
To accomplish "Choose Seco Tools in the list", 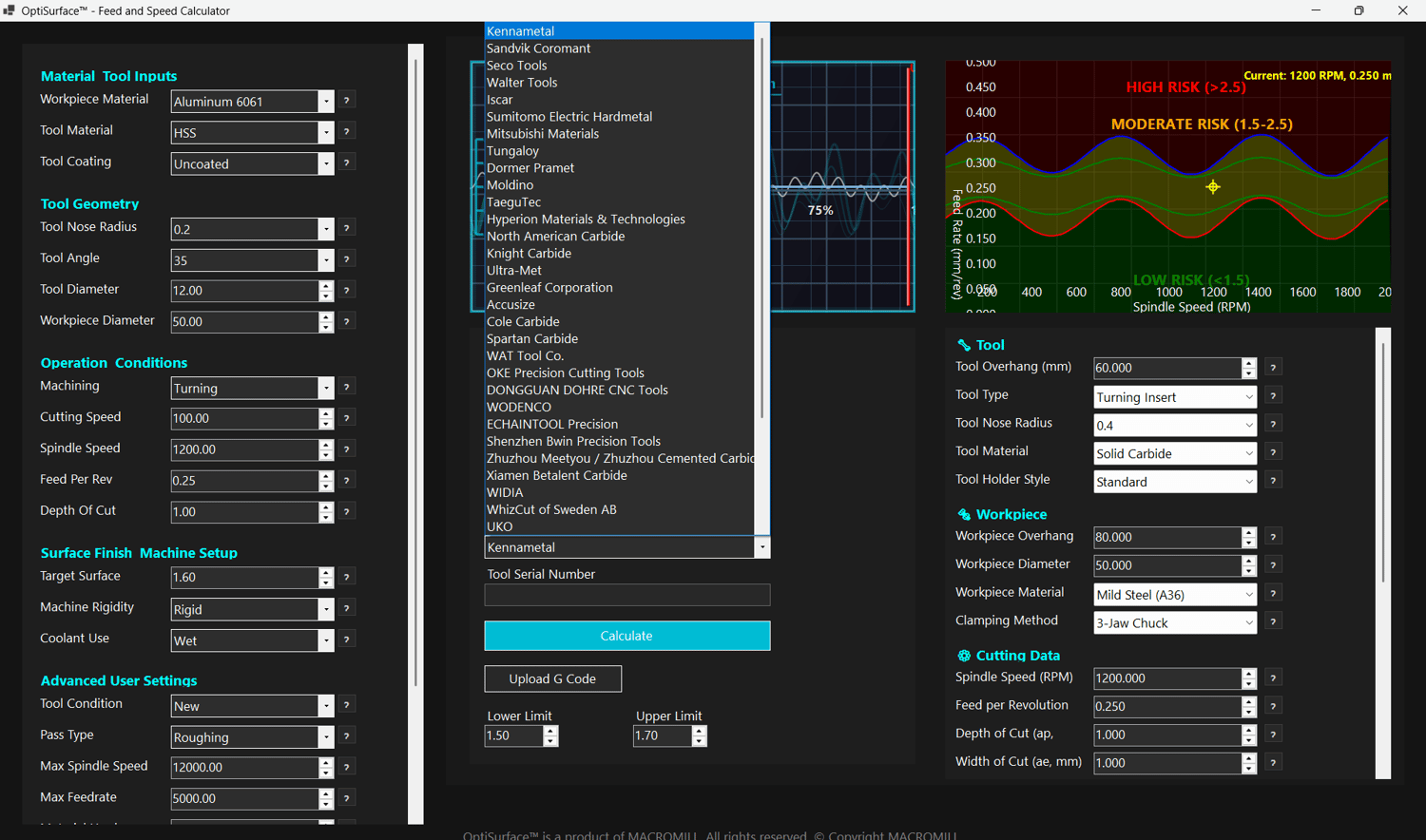I will point(619,66).
